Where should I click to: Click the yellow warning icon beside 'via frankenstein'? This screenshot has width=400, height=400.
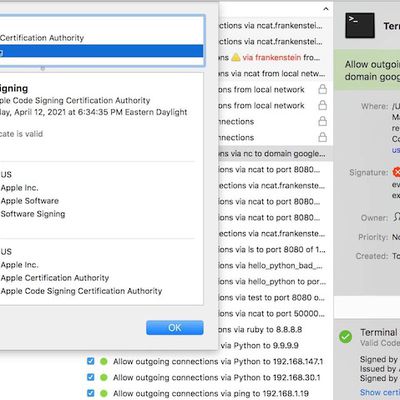click(x=236, y=57)
